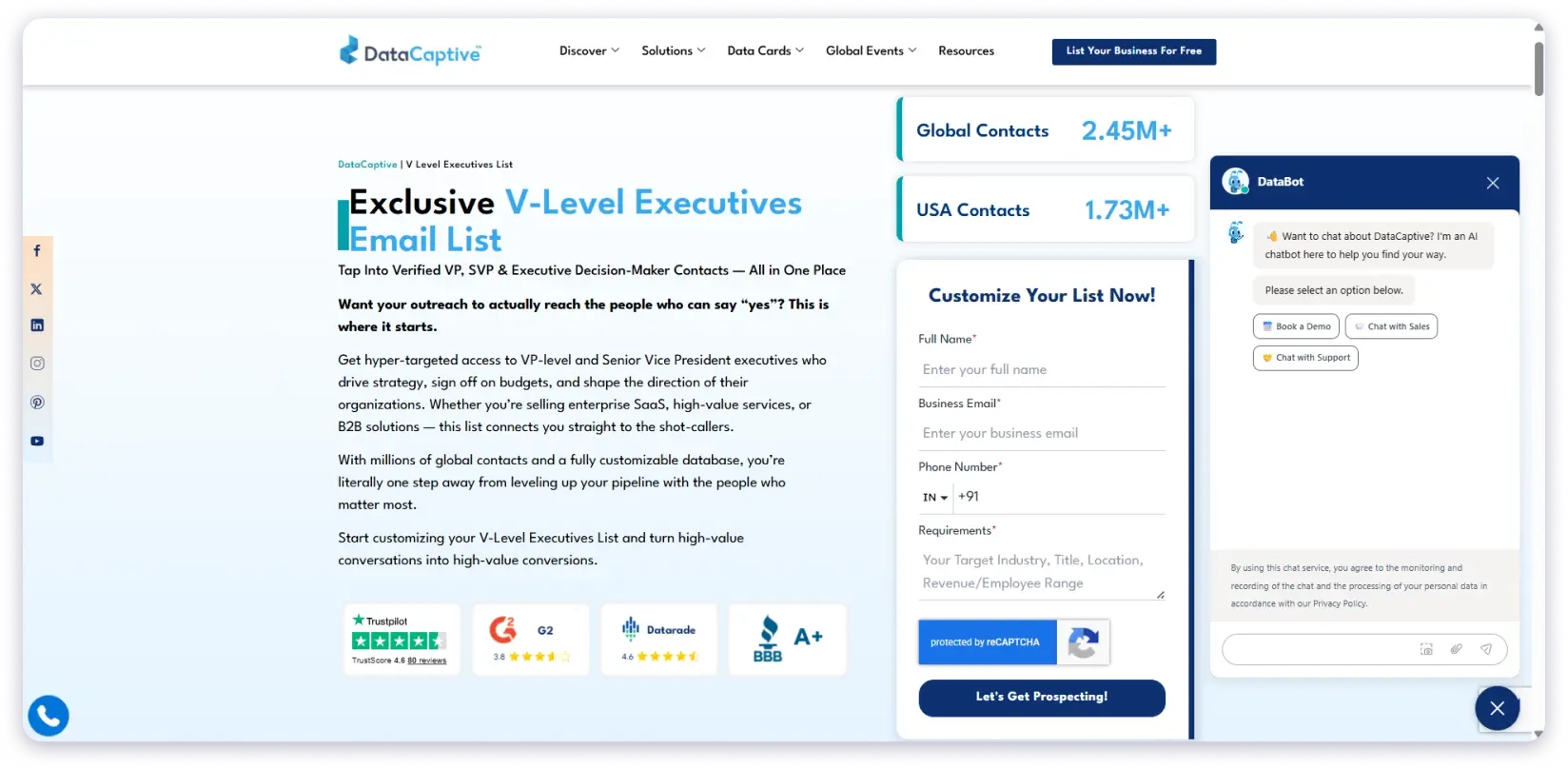The width and height of the screenshot is (1568, 769).
Task: Click 'V Level Executives List' breadcrumb text
Action: pos(460,165)
